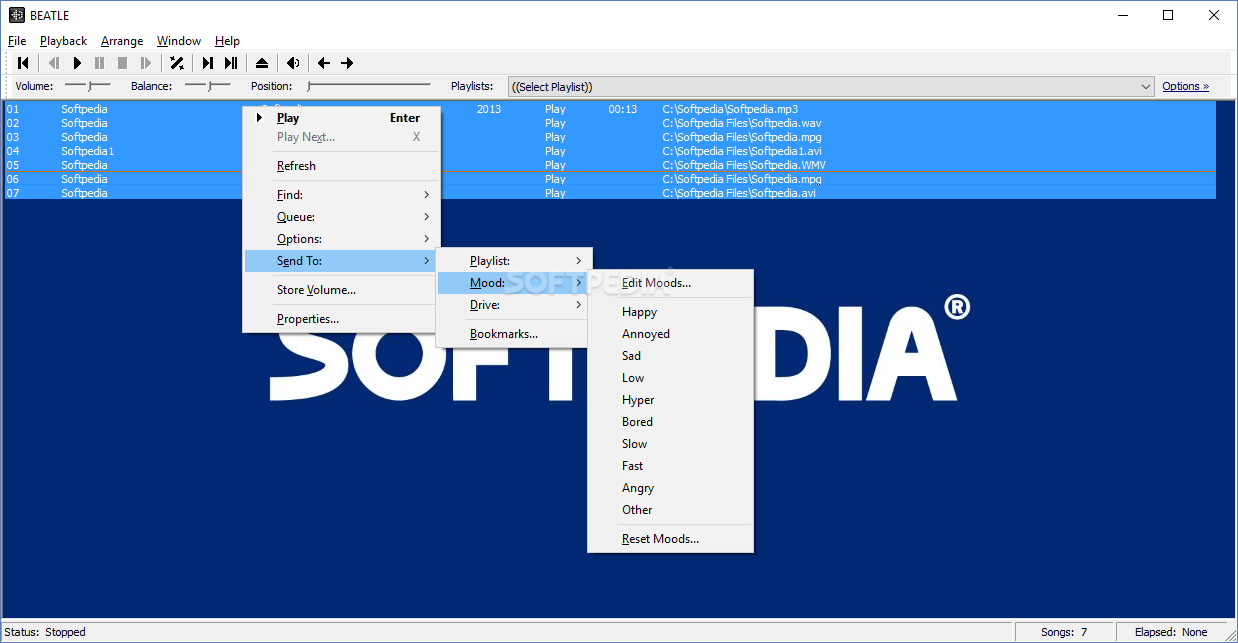
Task: Click the stop square toolbar button
Action: (x=122, y=63)
